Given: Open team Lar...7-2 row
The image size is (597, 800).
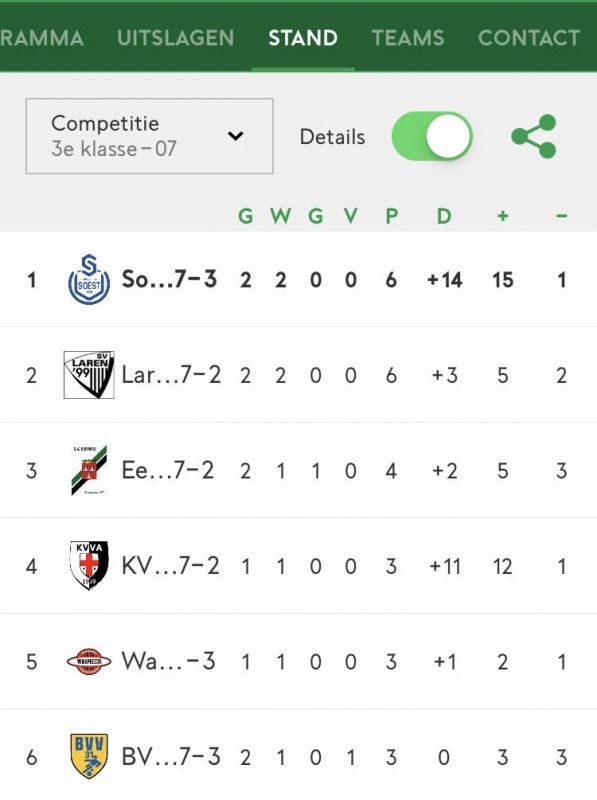Looking at the screenshot, I should [x=298, y=375].
